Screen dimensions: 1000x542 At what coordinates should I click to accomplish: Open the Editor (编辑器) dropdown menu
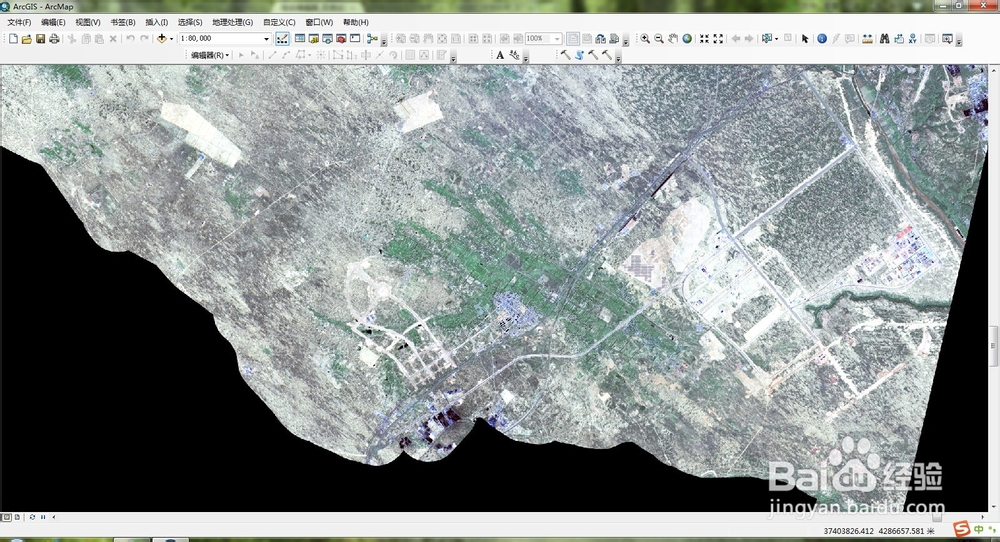[x=210, y=55]
